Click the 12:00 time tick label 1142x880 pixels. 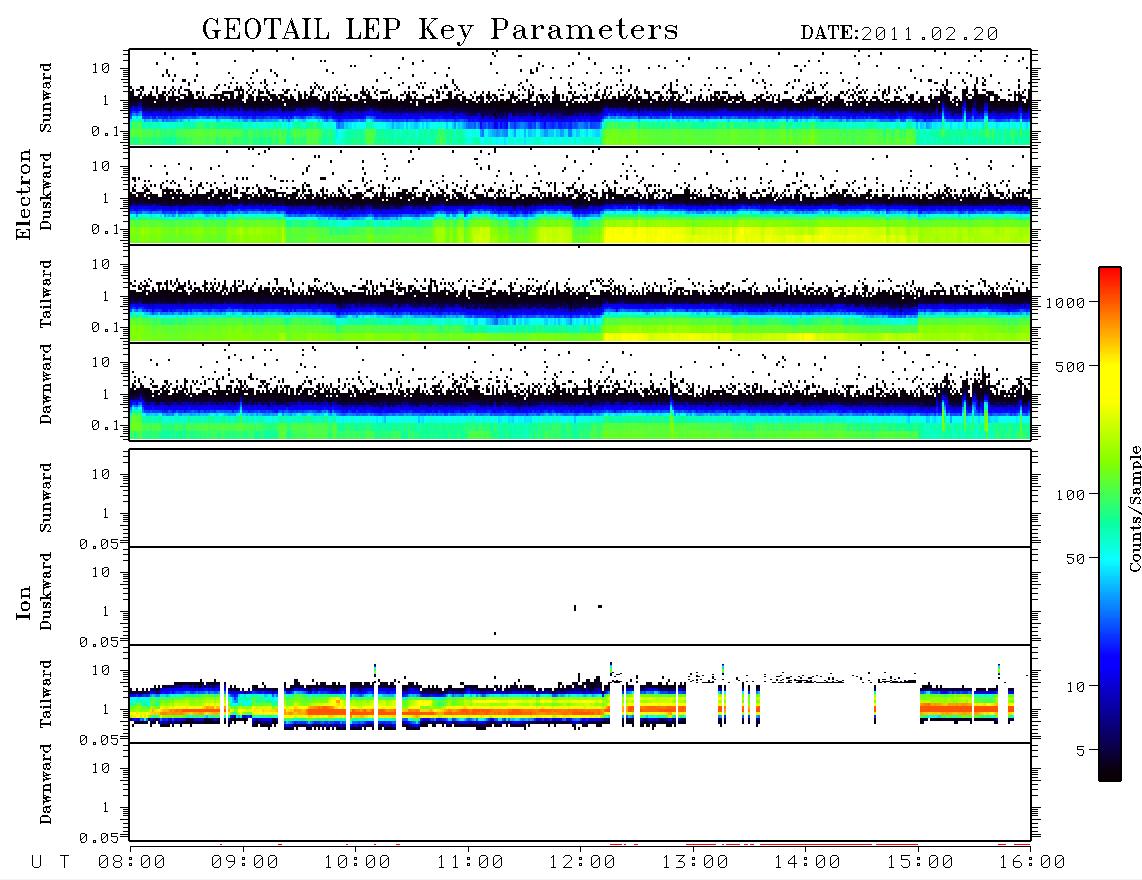tap(582, 863)
